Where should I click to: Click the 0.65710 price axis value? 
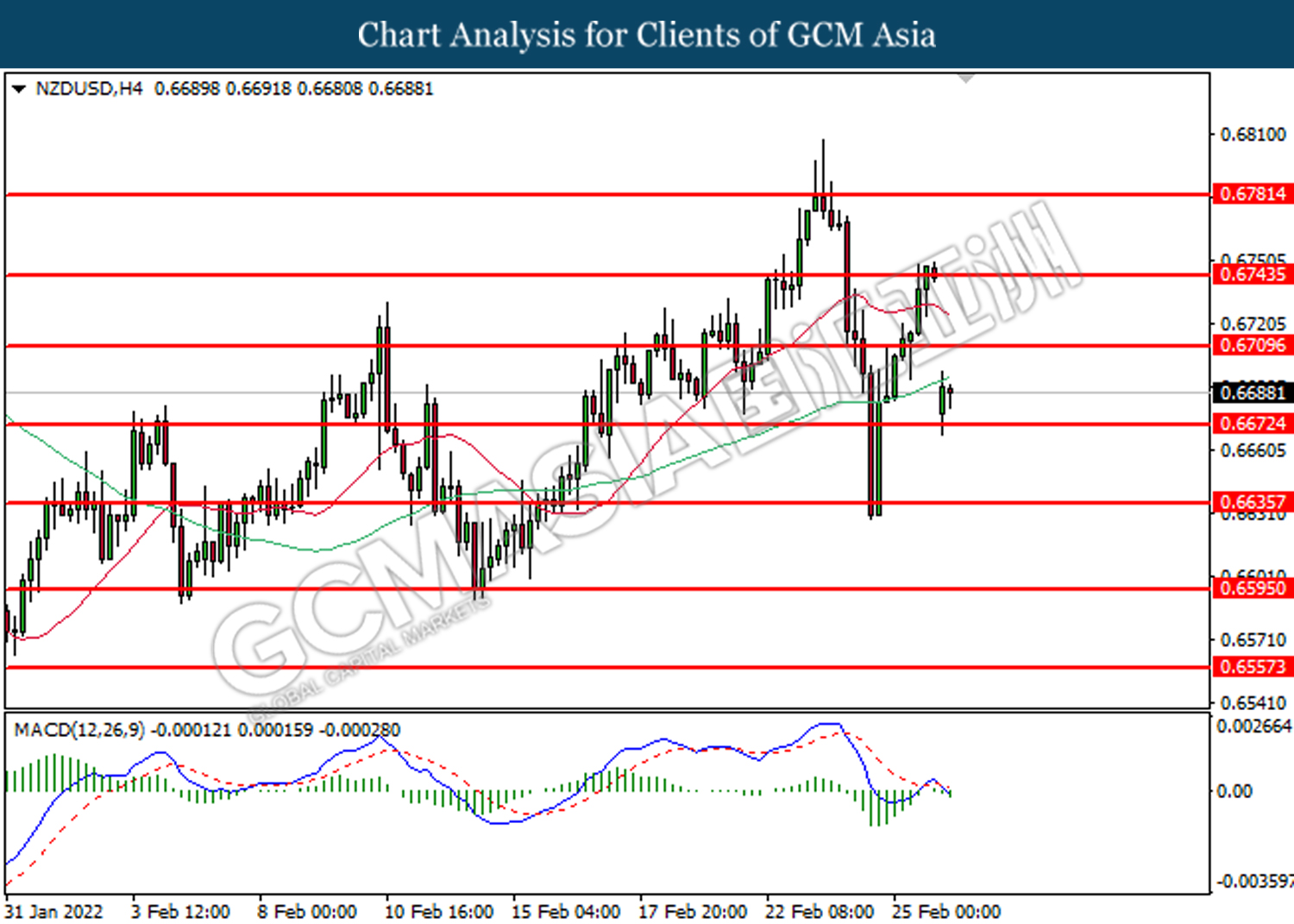[1253, 640]
